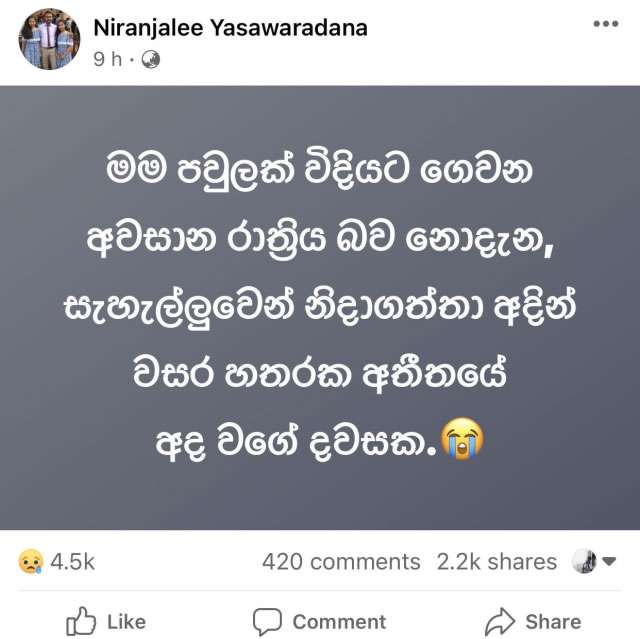Click the sad reaction emoji icon
Viewport: 640px width, 639px height.
pyautogui.click(x=31, y=561)
